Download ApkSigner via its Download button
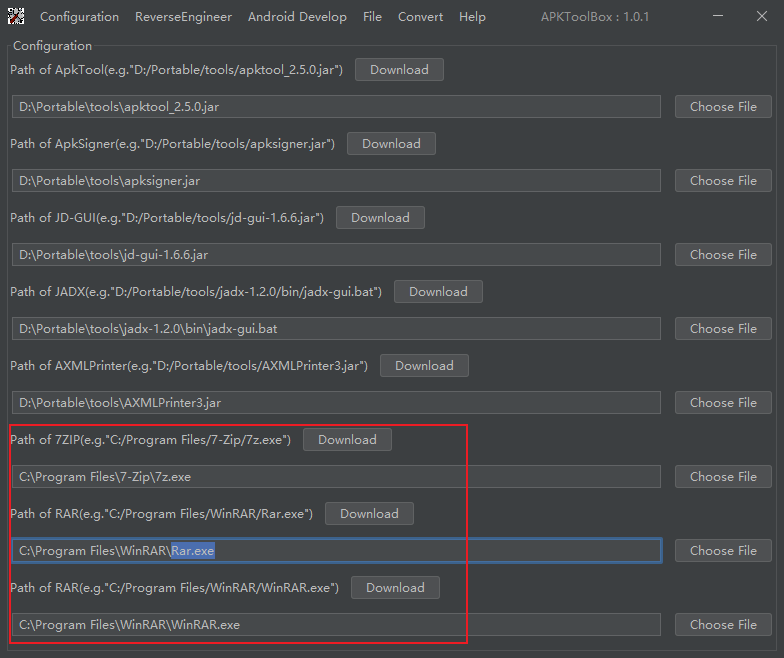The height and width of the screenshot is (658, 784). (391, 144)
